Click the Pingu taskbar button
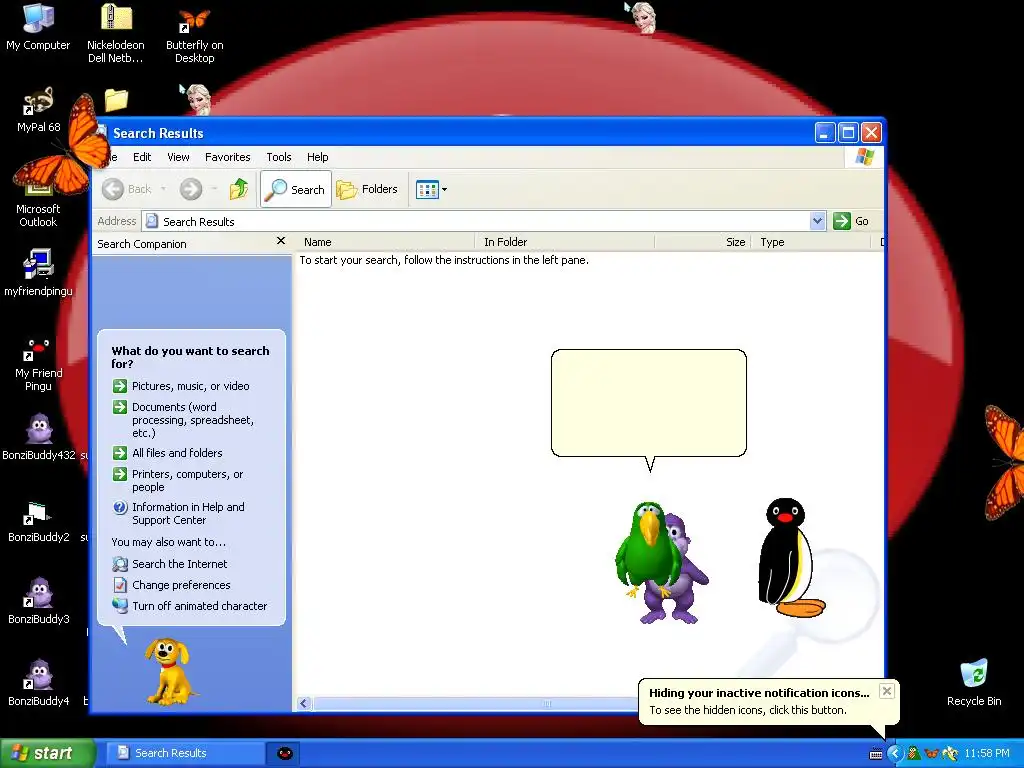This screenshot has width=1024, height=768. click(x=284, y=753)
